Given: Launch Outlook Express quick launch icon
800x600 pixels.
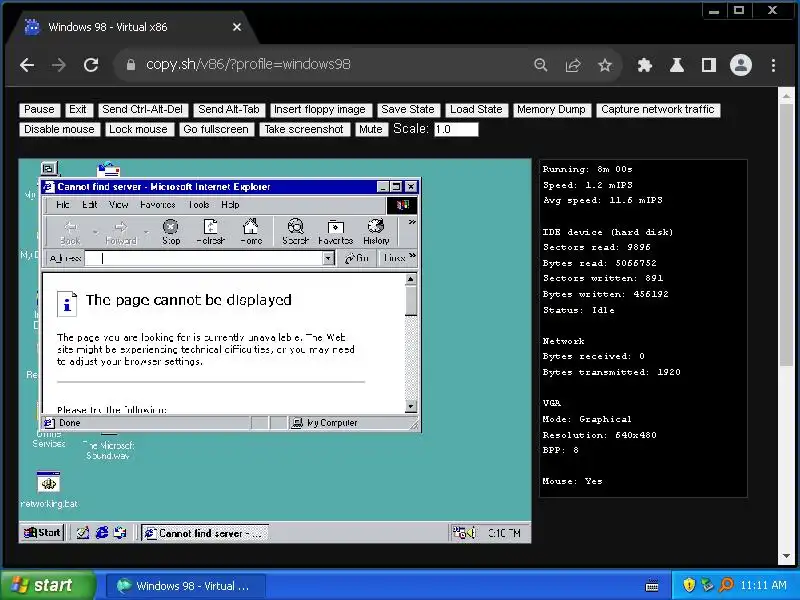Looking at the screenshot, I should [x=120, y=533].
